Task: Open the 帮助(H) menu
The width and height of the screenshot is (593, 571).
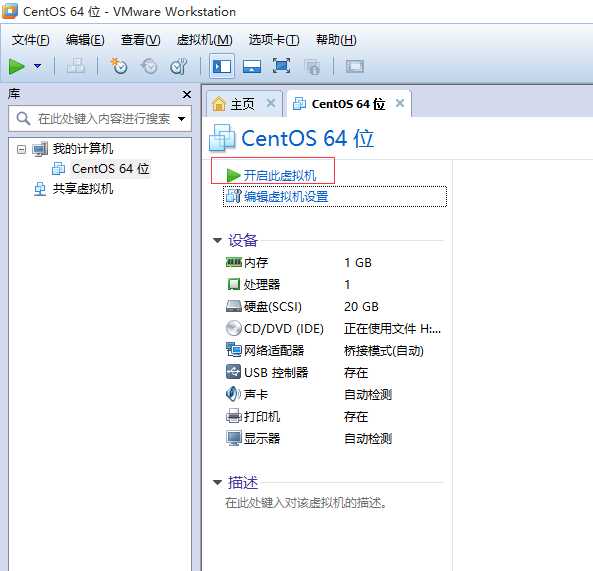Action: tap(336, 40)
